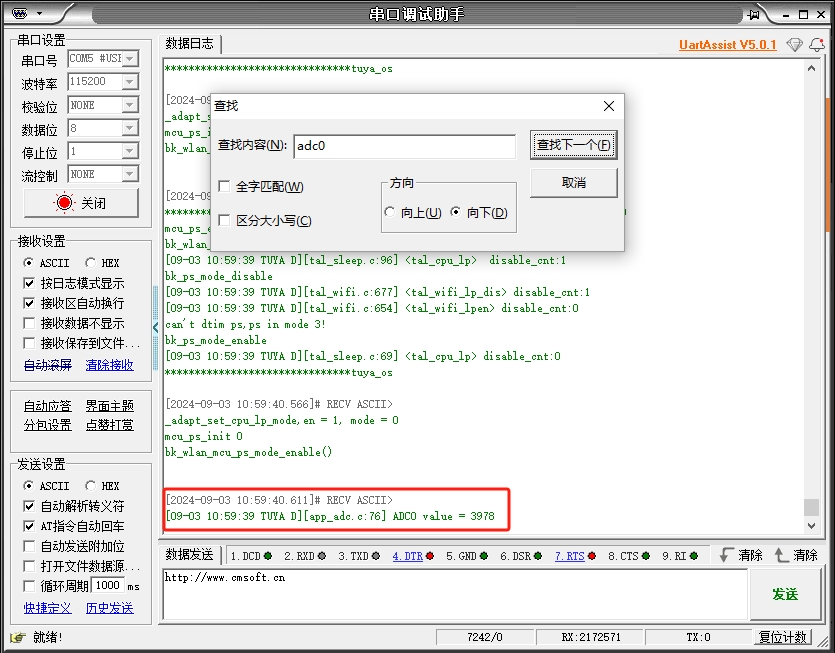Screen dimensions: 835x653
Task: Collapse the left settings panel arrow
Action: pos(155,327)
